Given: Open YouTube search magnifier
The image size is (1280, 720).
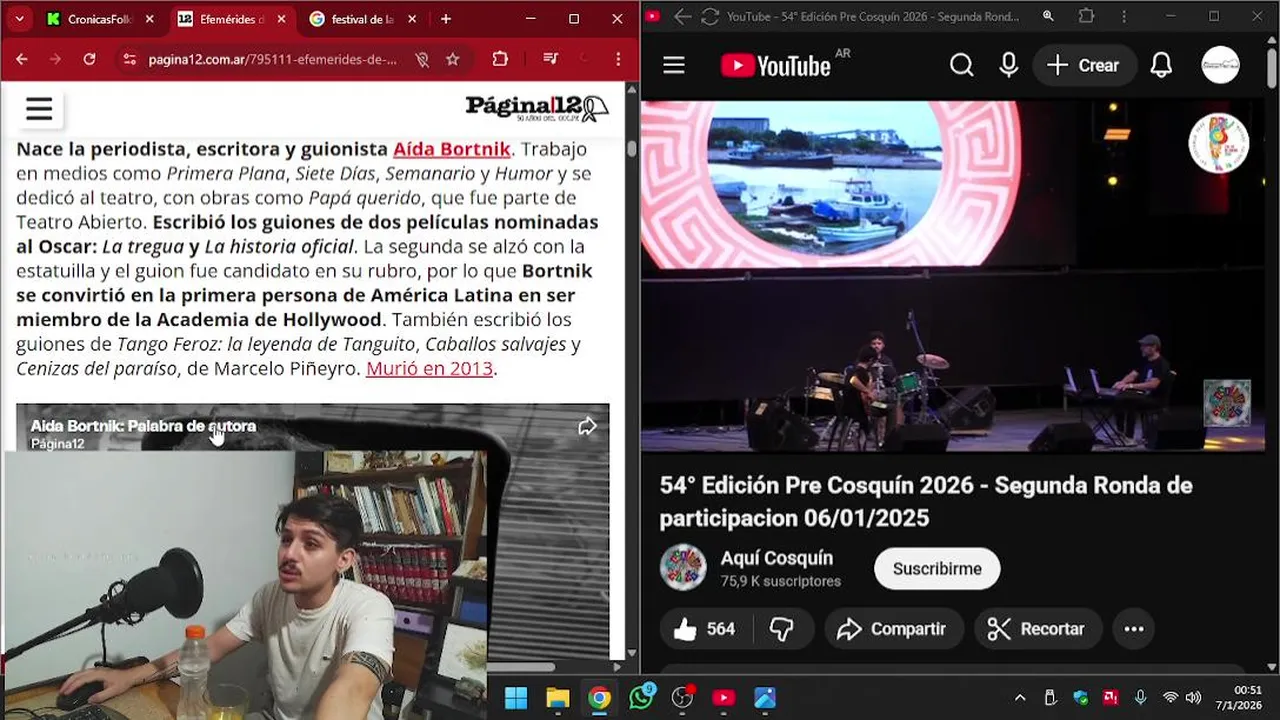Looking at the screenshot, I should click(x=961, y=65).
